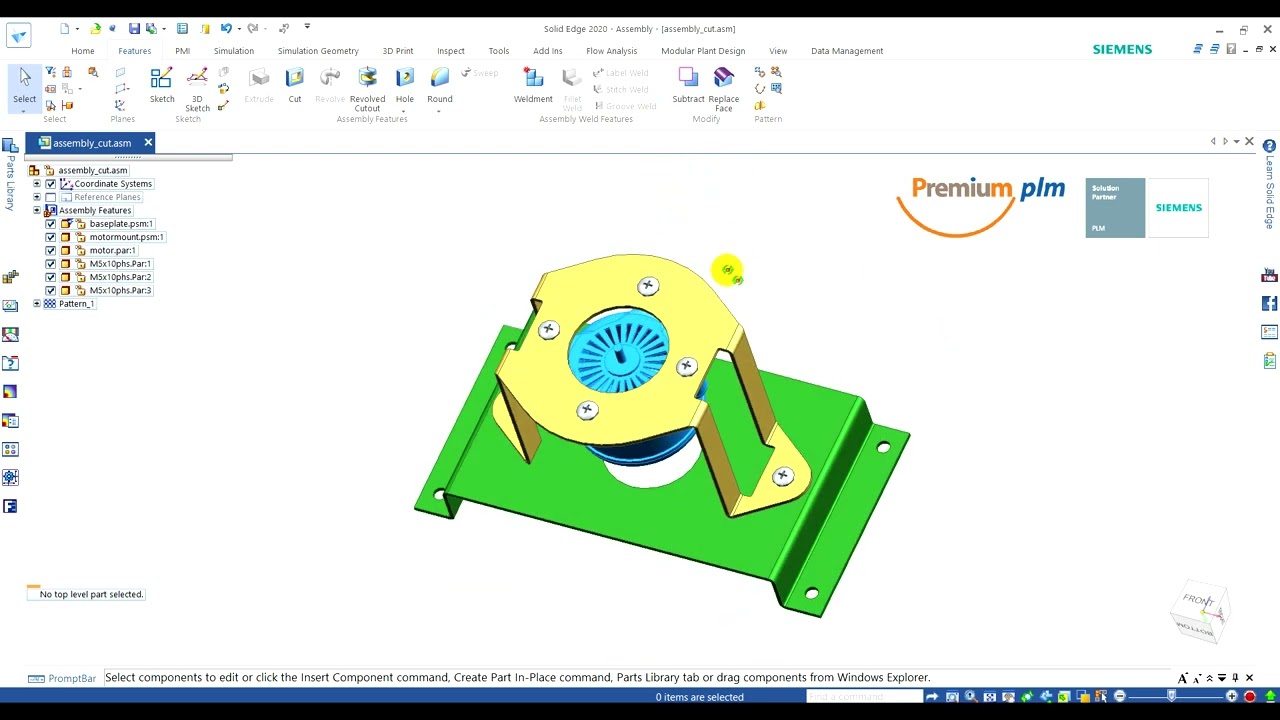
Task: Click the YouTube icon on right sidebar
Action: pos(1270,275)
